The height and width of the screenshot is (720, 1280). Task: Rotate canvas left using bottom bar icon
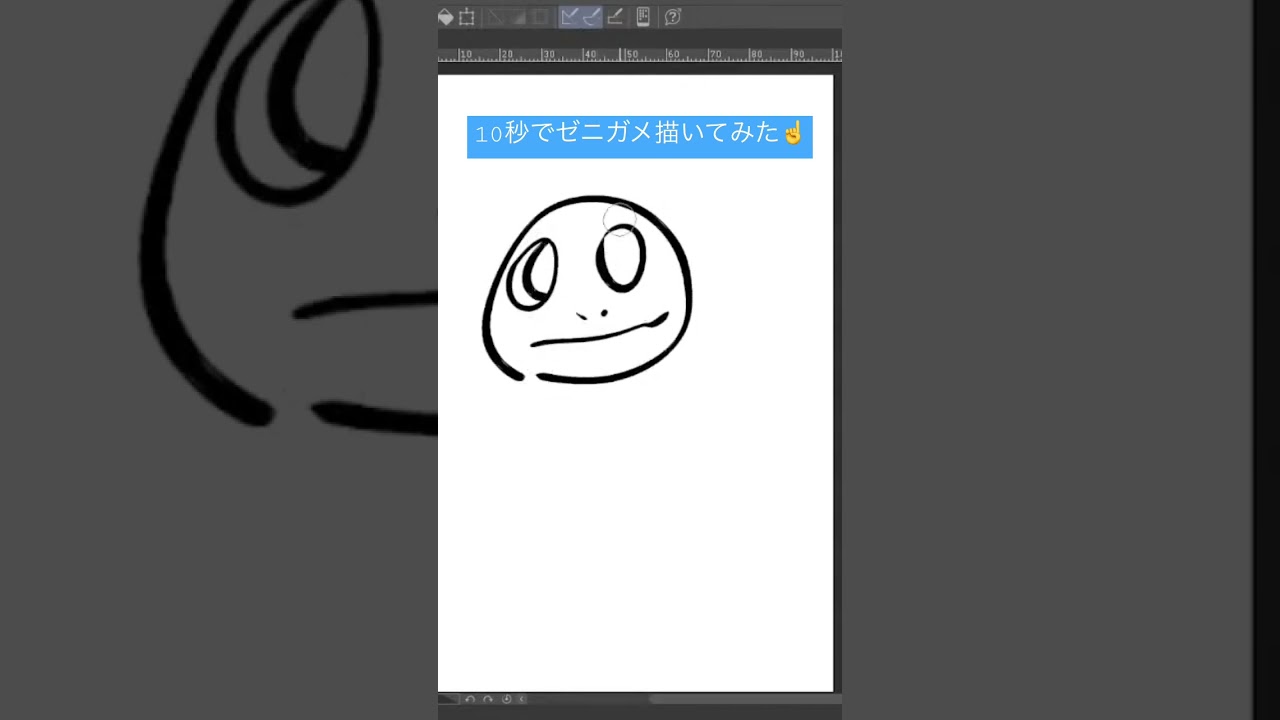470,700
